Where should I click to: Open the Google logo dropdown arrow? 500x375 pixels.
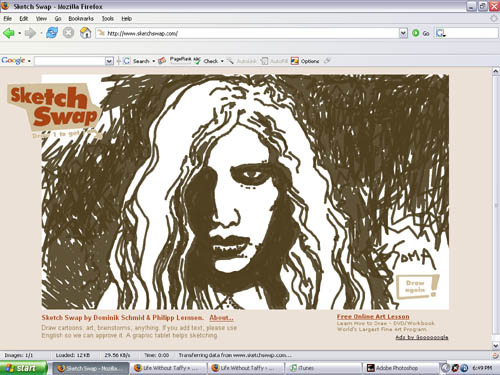click(x=29, y=61)
